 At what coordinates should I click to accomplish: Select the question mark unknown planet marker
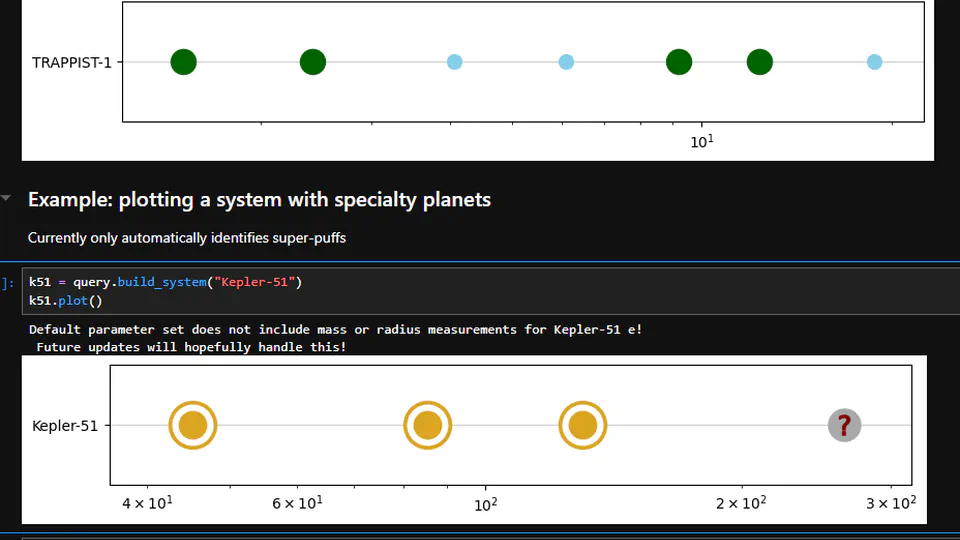pos(844,425)
